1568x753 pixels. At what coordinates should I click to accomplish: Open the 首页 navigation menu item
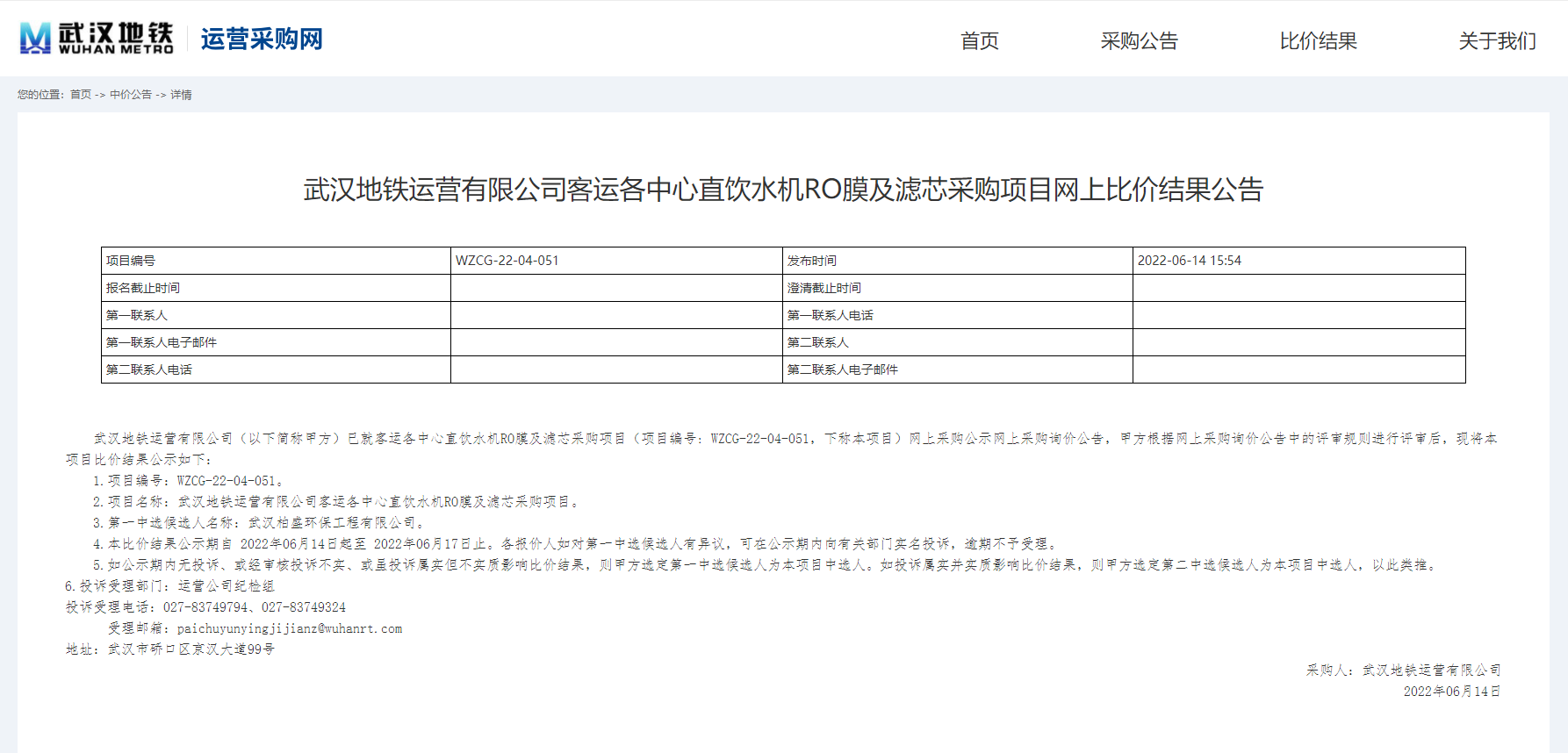(x=979, y=41)
